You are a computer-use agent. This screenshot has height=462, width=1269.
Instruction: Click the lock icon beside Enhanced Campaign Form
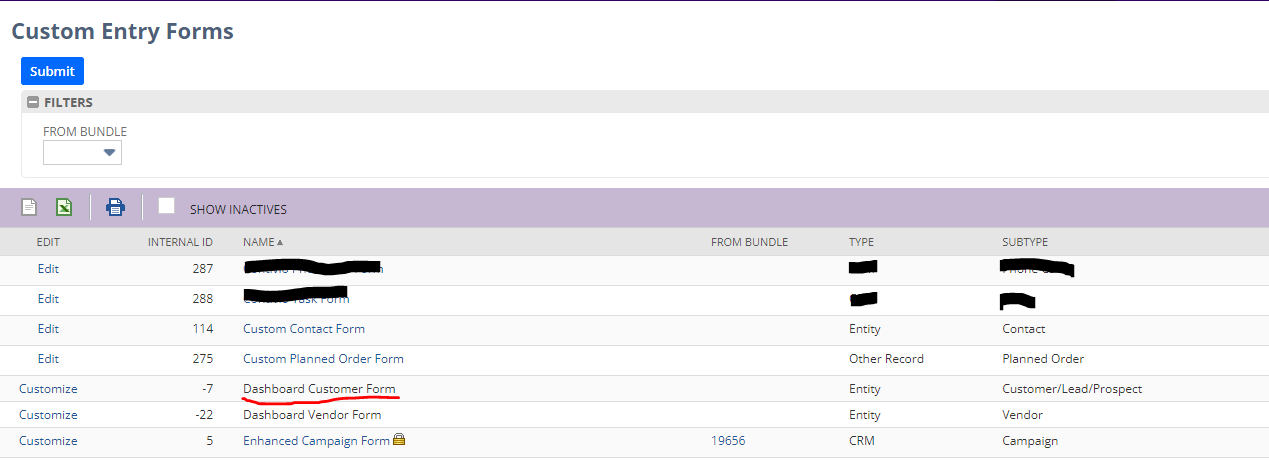399,440
